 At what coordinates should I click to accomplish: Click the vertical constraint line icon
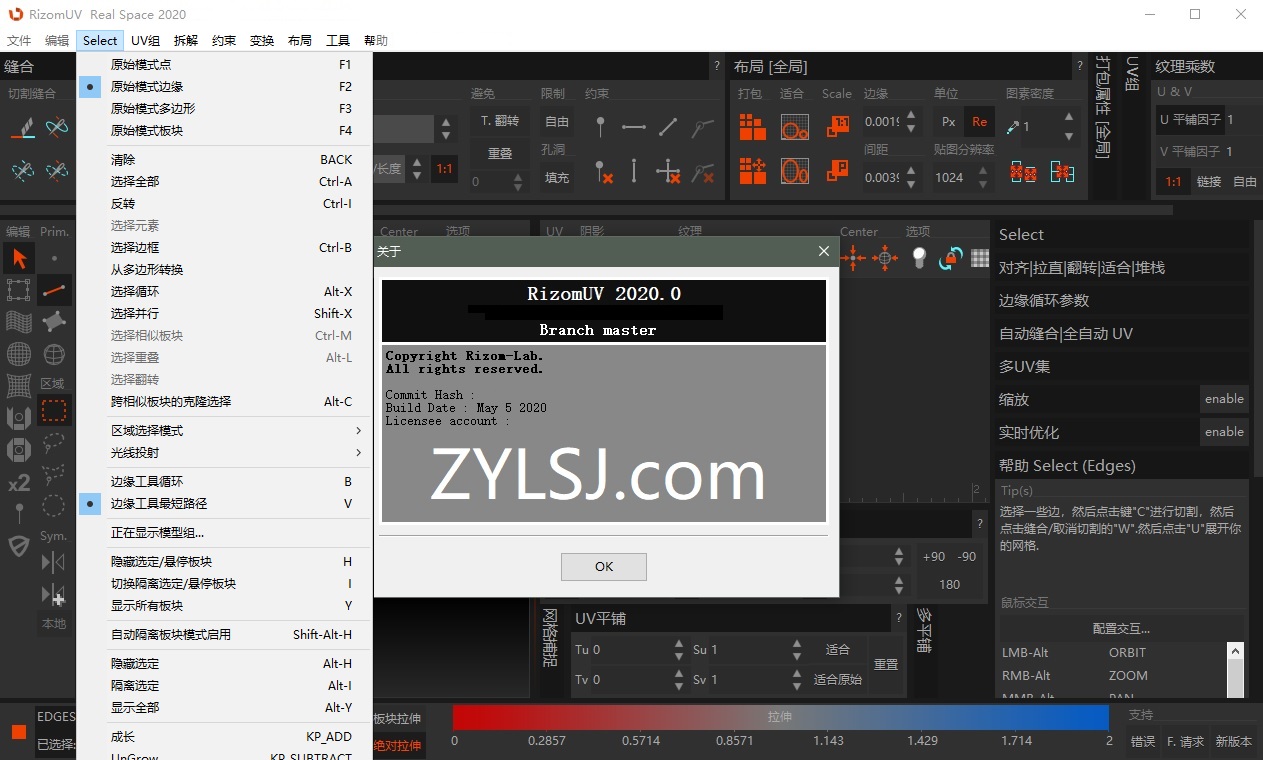[634, 171]
